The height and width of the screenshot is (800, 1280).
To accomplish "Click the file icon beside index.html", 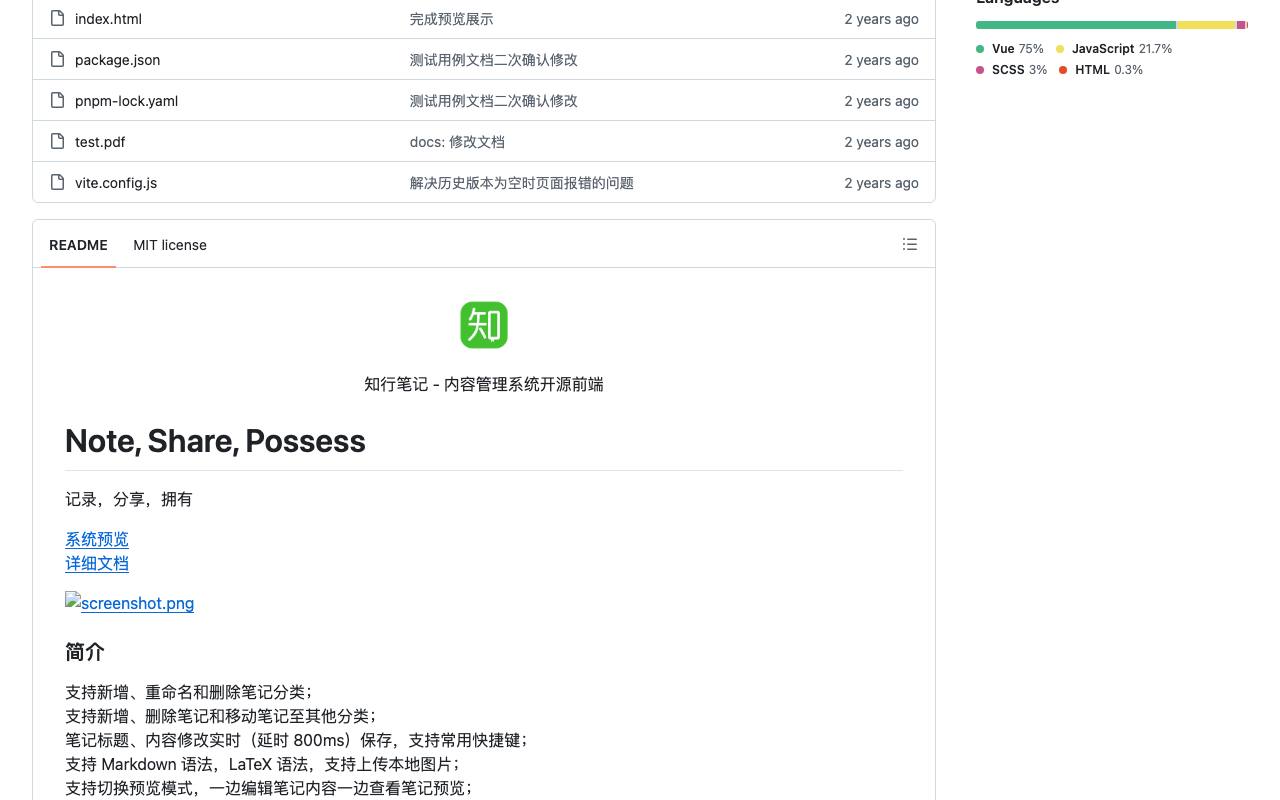I will click(x=58, y=18).
